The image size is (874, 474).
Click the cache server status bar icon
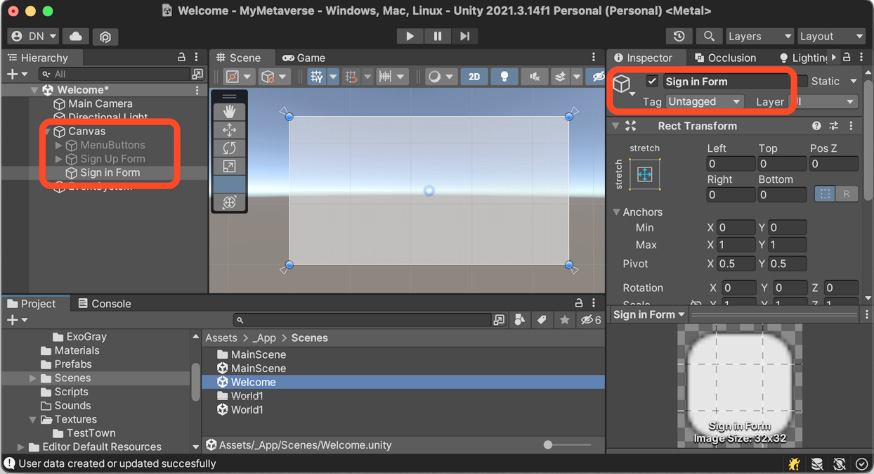(817, 464)
